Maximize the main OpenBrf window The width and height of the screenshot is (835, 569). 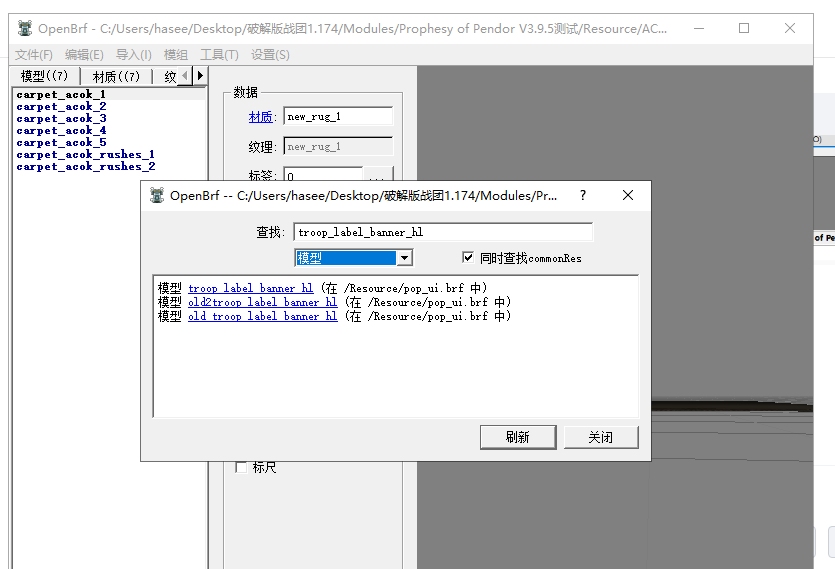coord(744,28)
